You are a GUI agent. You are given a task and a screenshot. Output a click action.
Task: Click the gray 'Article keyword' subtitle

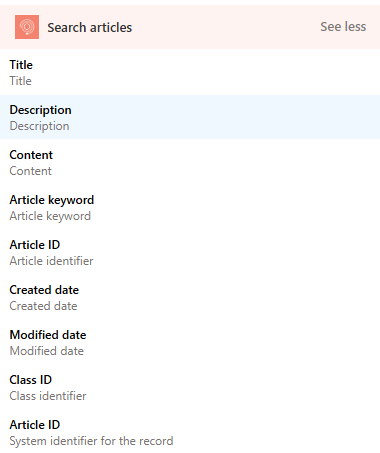(50, 216)
